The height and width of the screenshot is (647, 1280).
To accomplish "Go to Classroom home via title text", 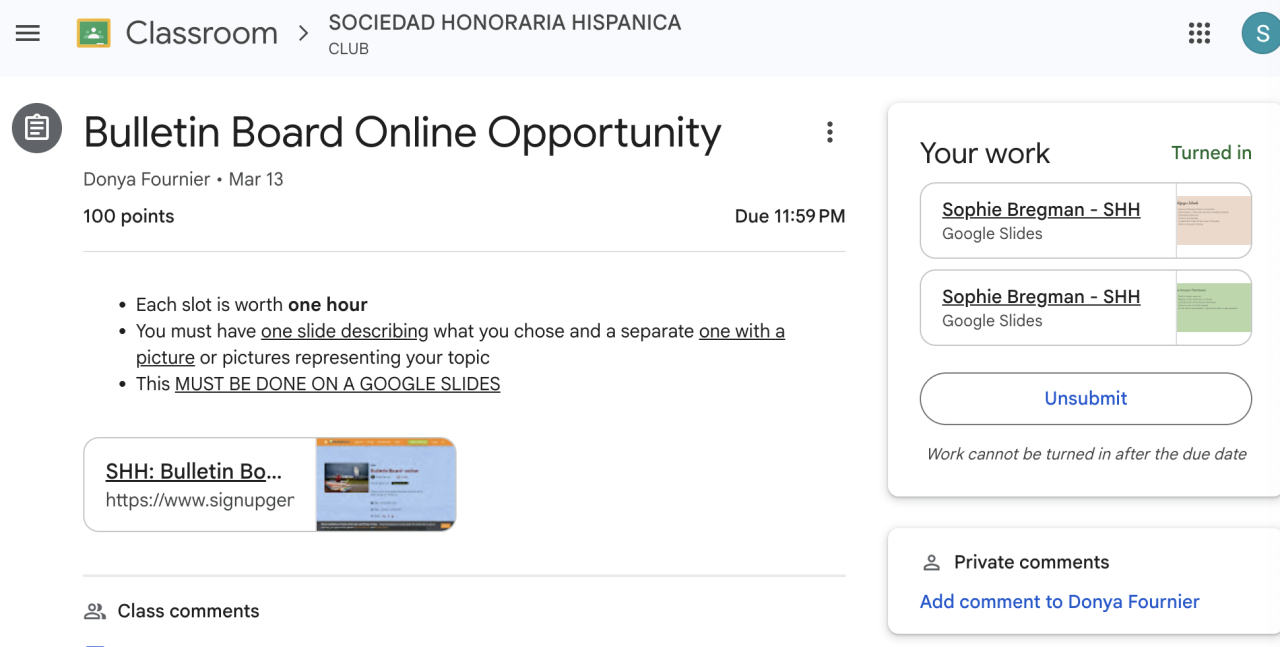I will tap(202, 33).
